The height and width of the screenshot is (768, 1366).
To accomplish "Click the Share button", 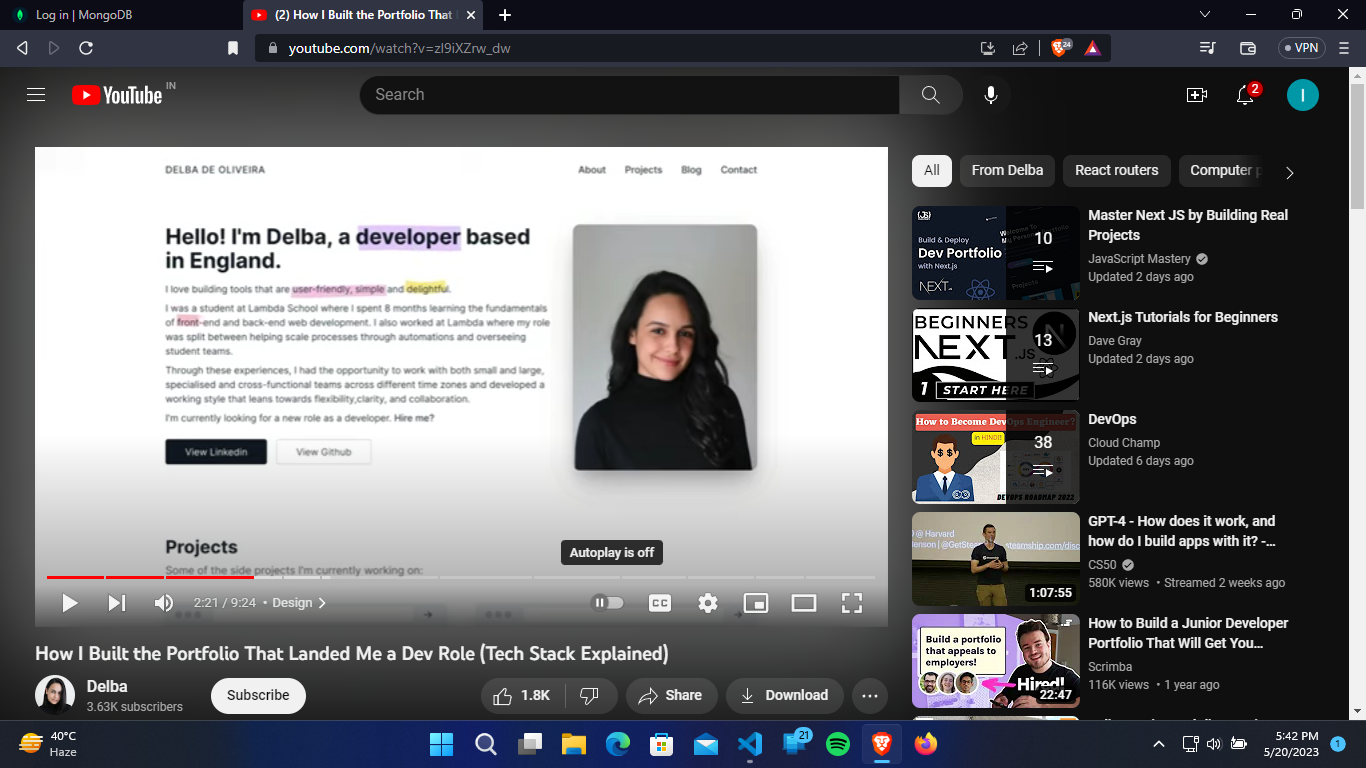I will pyautogui.click(x=670, y=695).
